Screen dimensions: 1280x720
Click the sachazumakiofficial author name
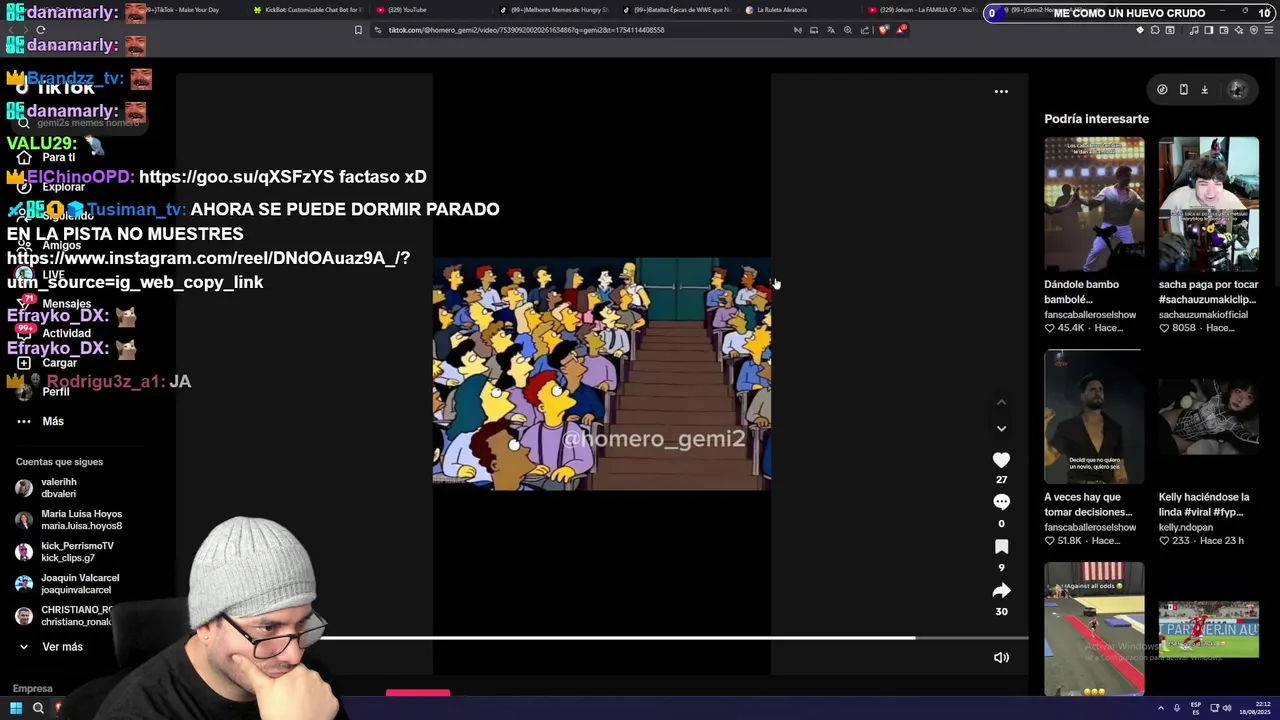pos(1203,315)
